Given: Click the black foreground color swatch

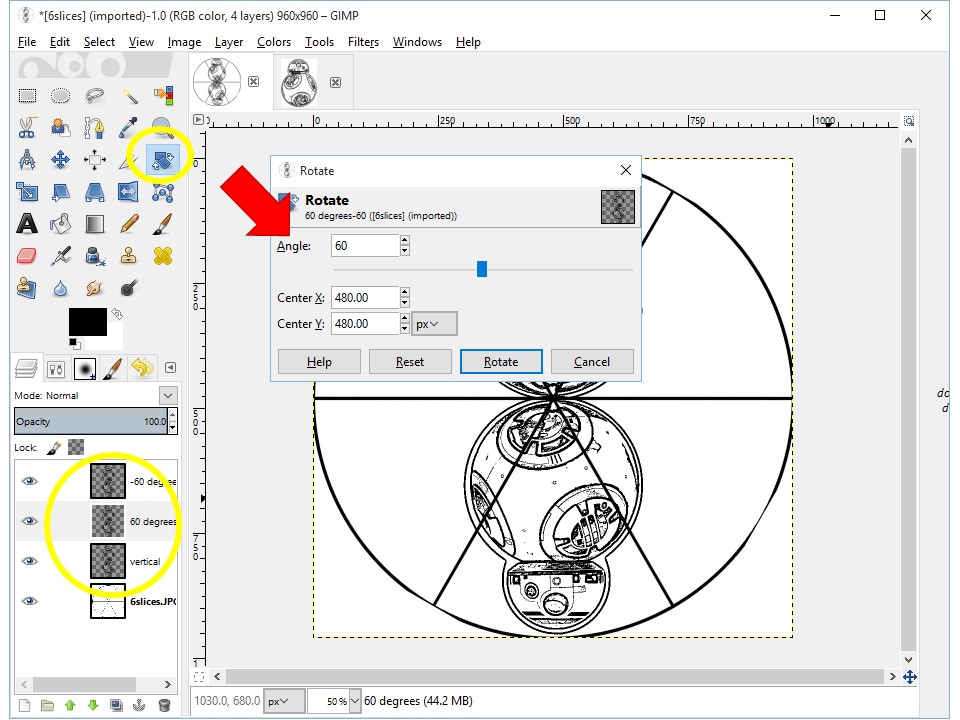Looking at the screenshot, I should coord(88,322).
